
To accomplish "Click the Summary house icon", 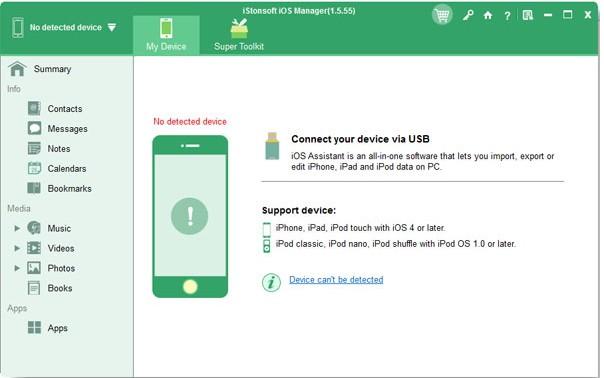I will pos(17,69).
